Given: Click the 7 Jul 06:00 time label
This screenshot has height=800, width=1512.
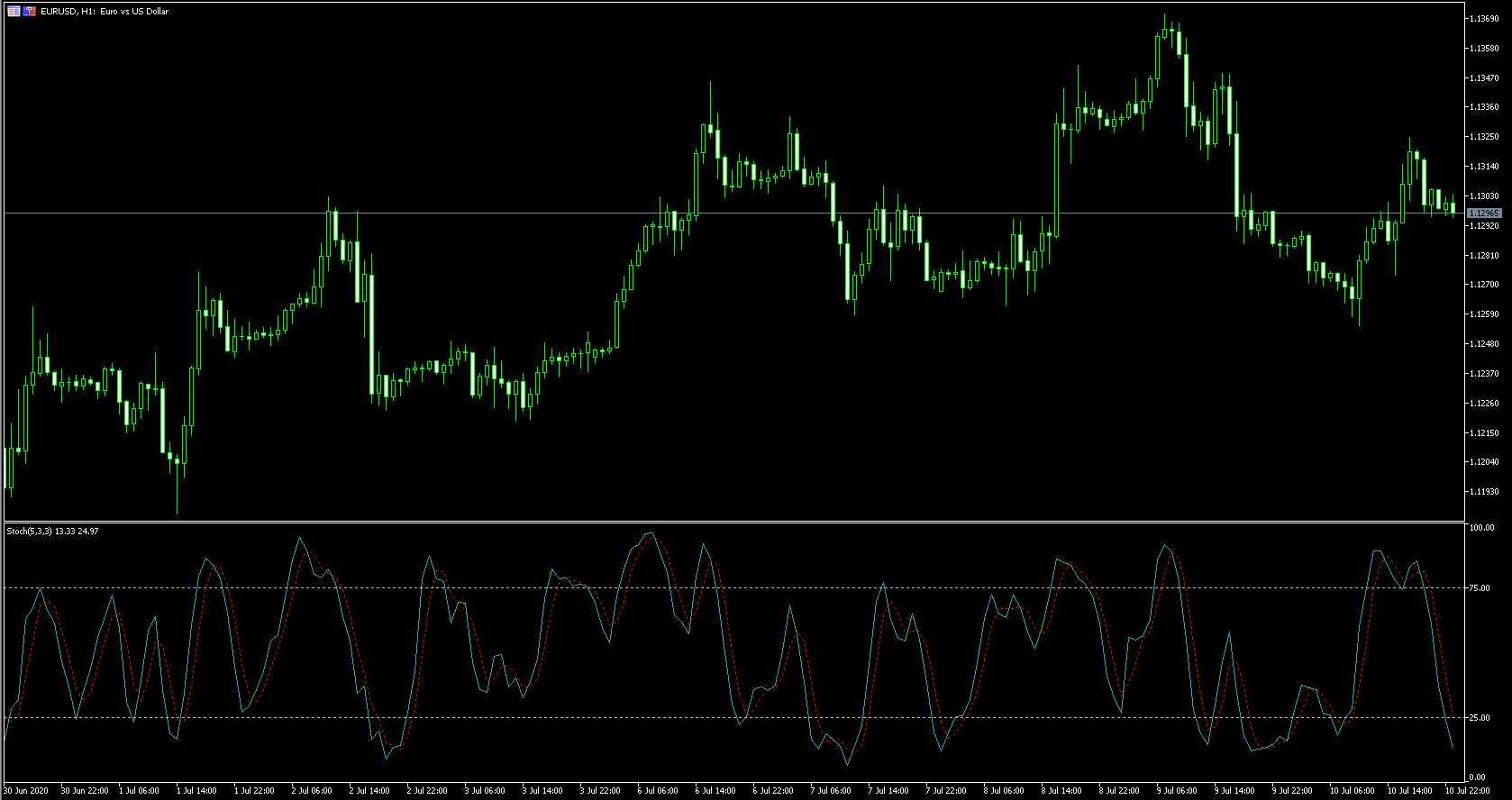Looking at the screenshot, I should coord(832,791).
